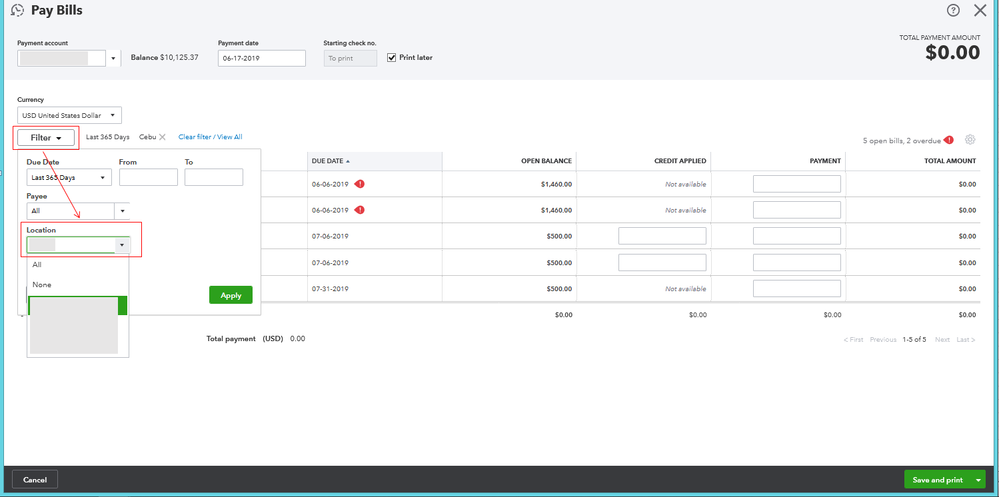The image size is (999, 497).
Task: Expand the Due Date Last 365 Days dropdown
Action: pos(69,177)
